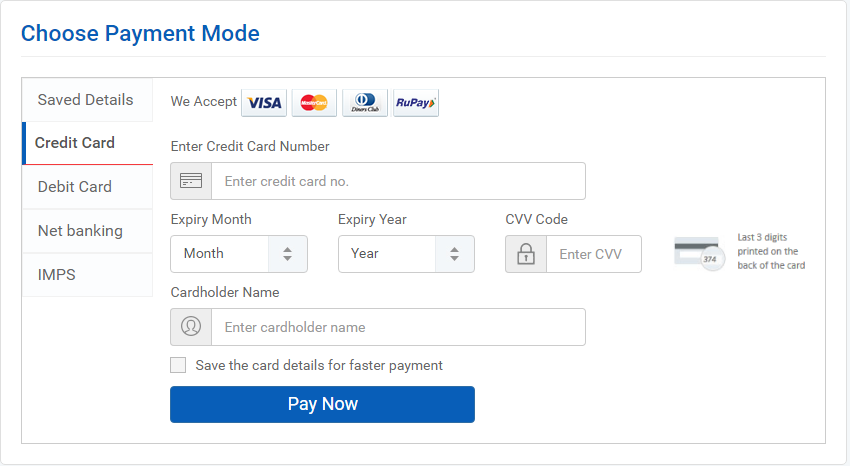Click the CVV hint card illustration
Screen dimensions: 850x466
pos(699,253)
